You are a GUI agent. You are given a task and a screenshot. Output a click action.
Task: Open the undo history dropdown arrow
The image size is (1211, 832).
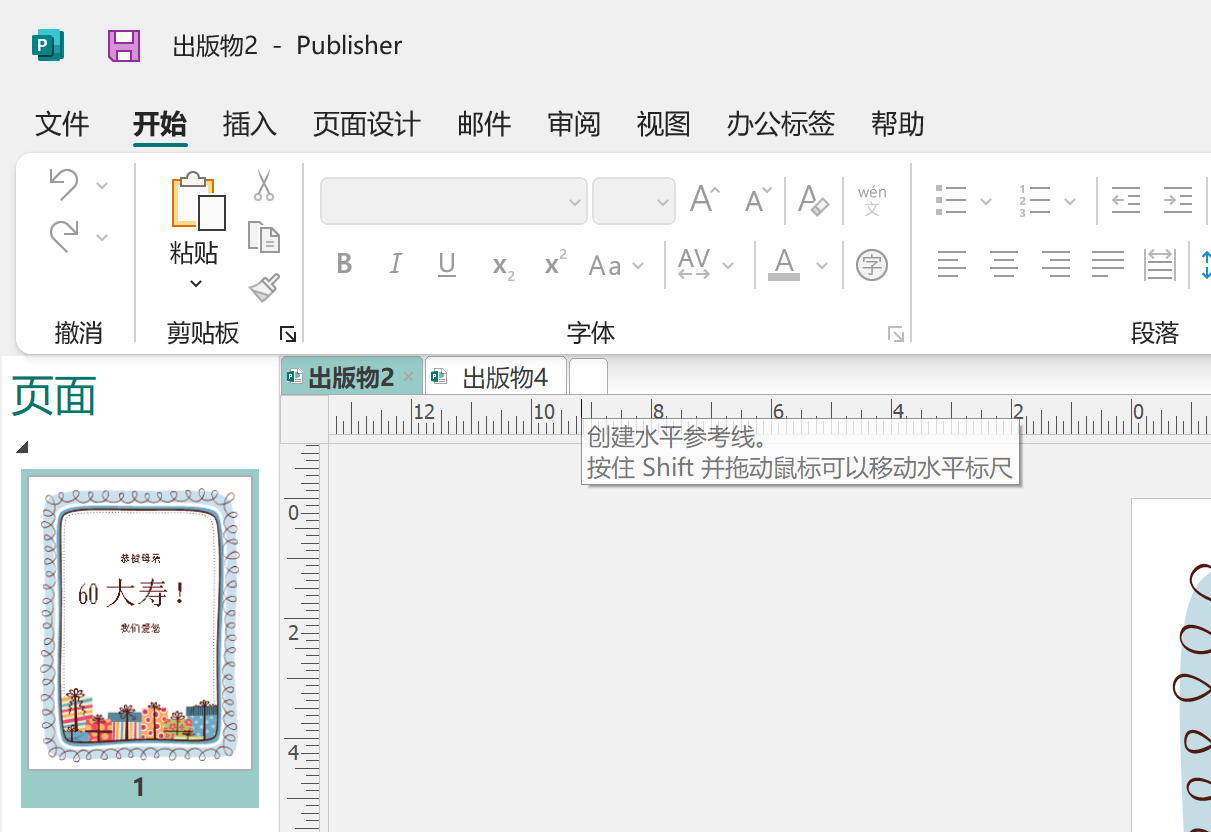click(102, 185)
